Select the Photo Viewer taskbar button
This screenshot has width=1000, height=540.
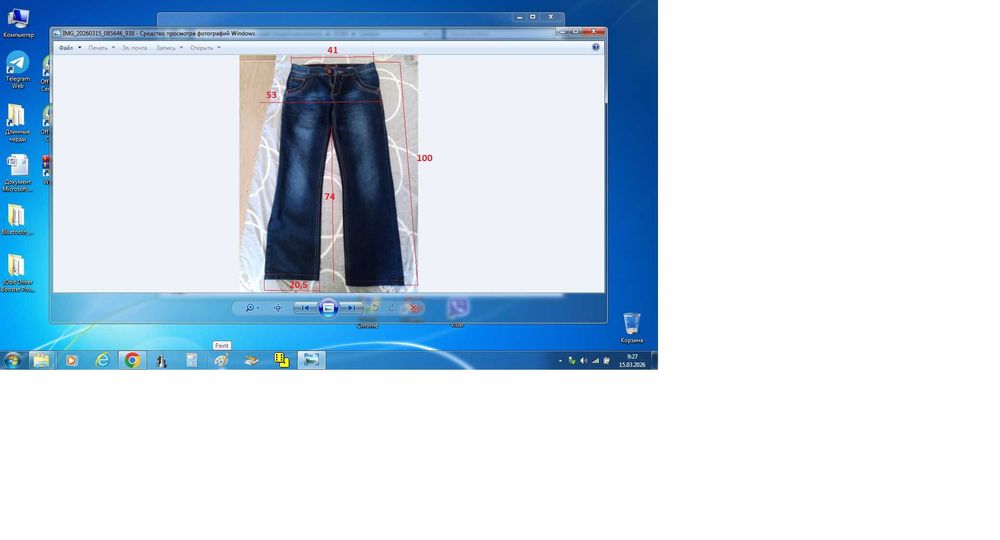[311, 360]
